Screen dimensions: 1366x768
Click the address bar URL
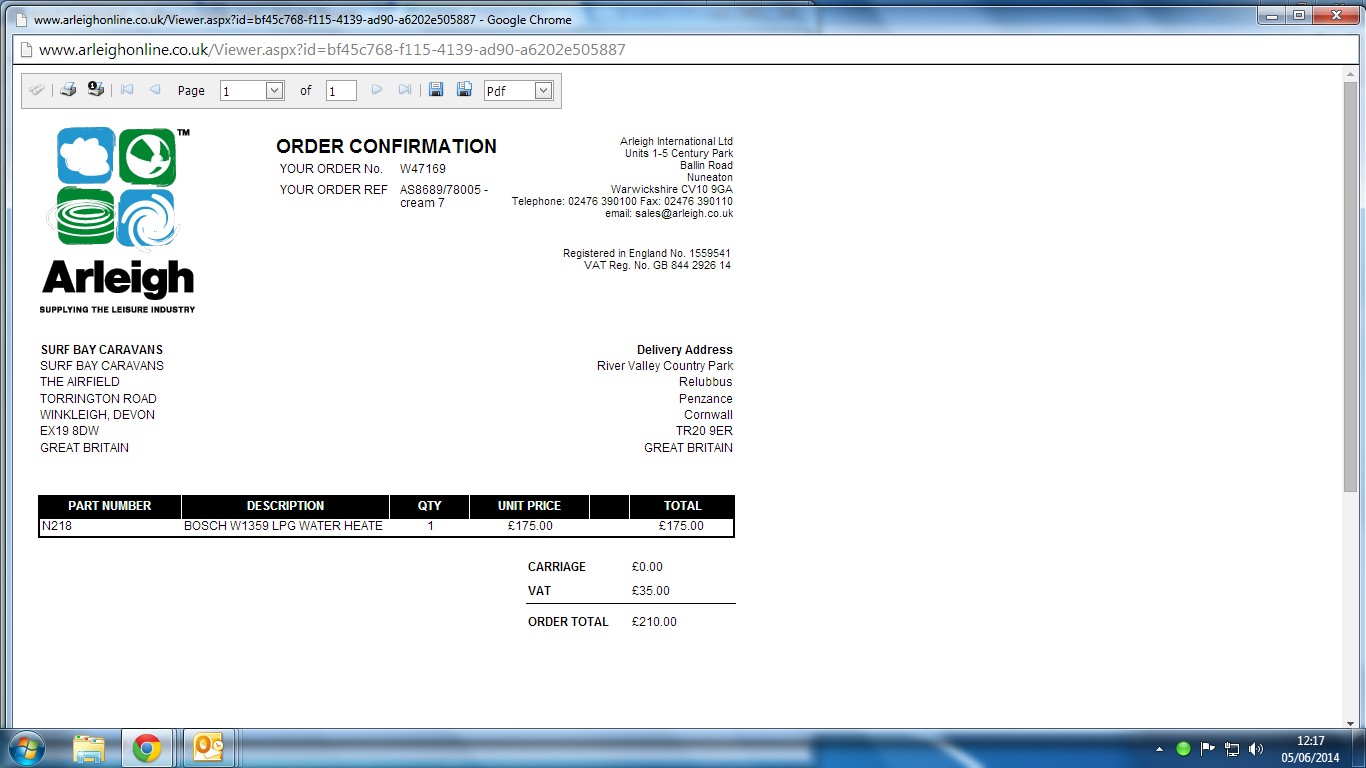[332, 49]
